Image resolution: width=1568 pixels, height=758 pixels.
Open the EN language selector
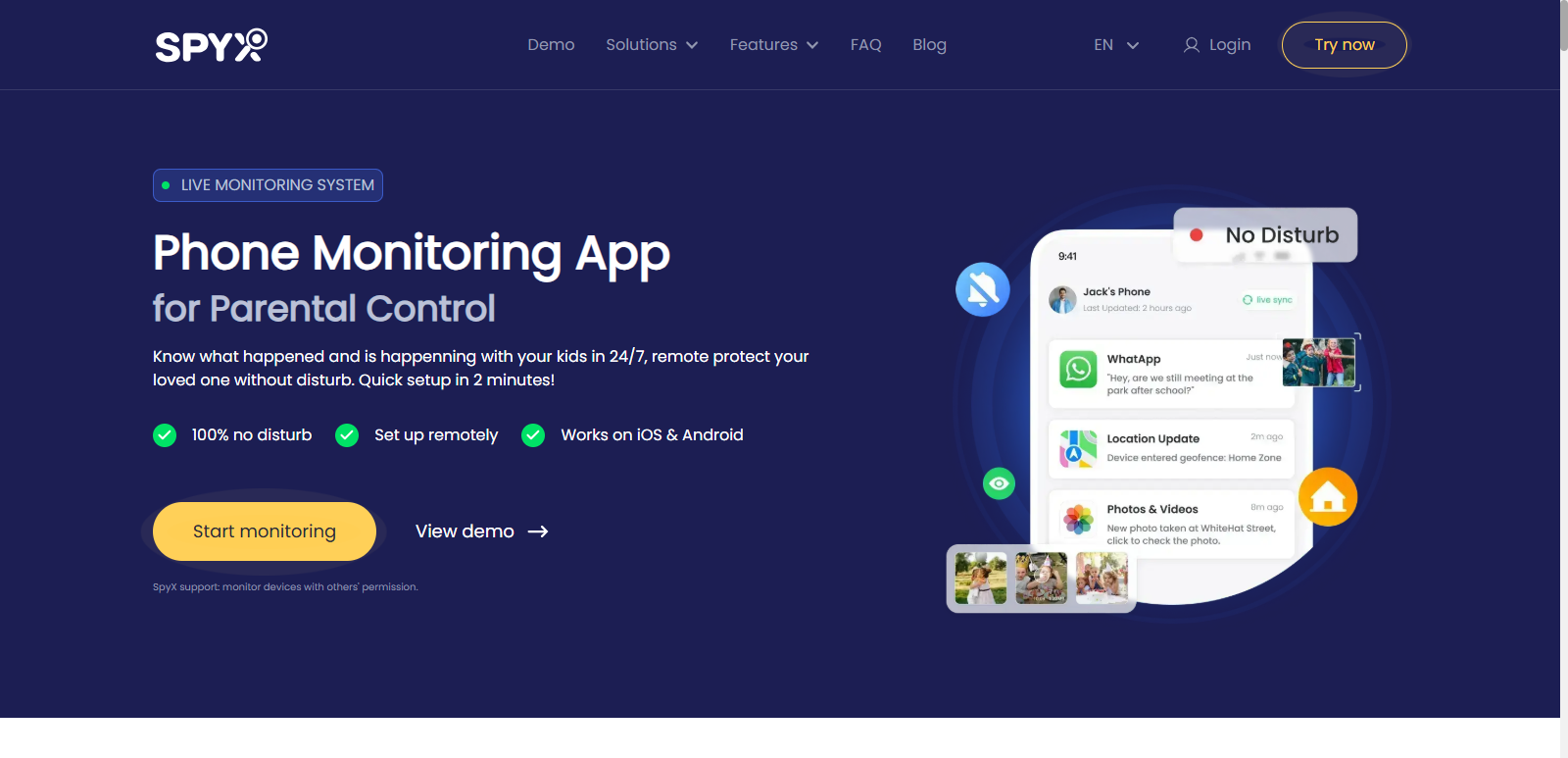1116,45
